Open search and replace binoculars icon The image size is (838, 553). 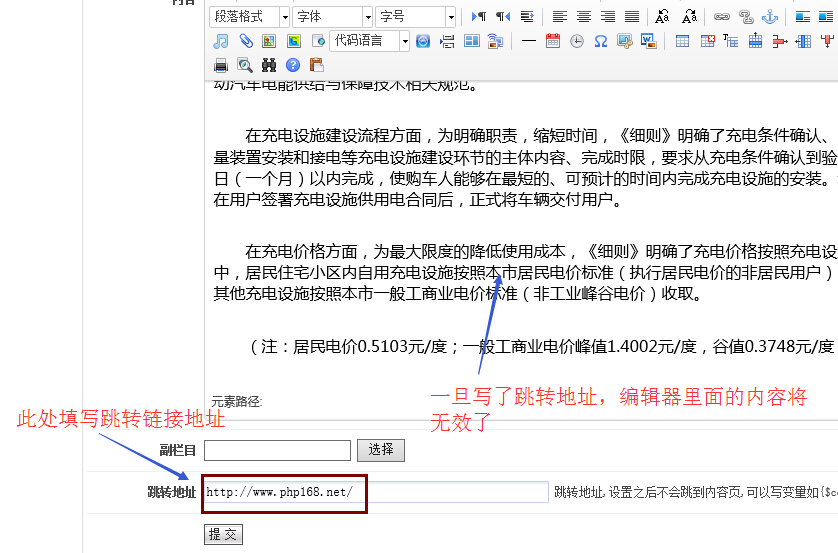(269, 65)
